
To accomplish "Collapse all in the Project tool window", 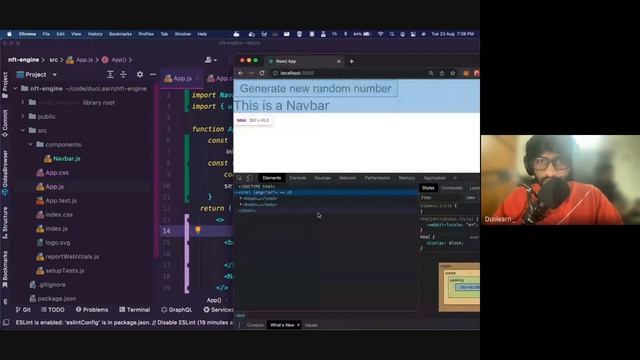I will click(123, 74).
